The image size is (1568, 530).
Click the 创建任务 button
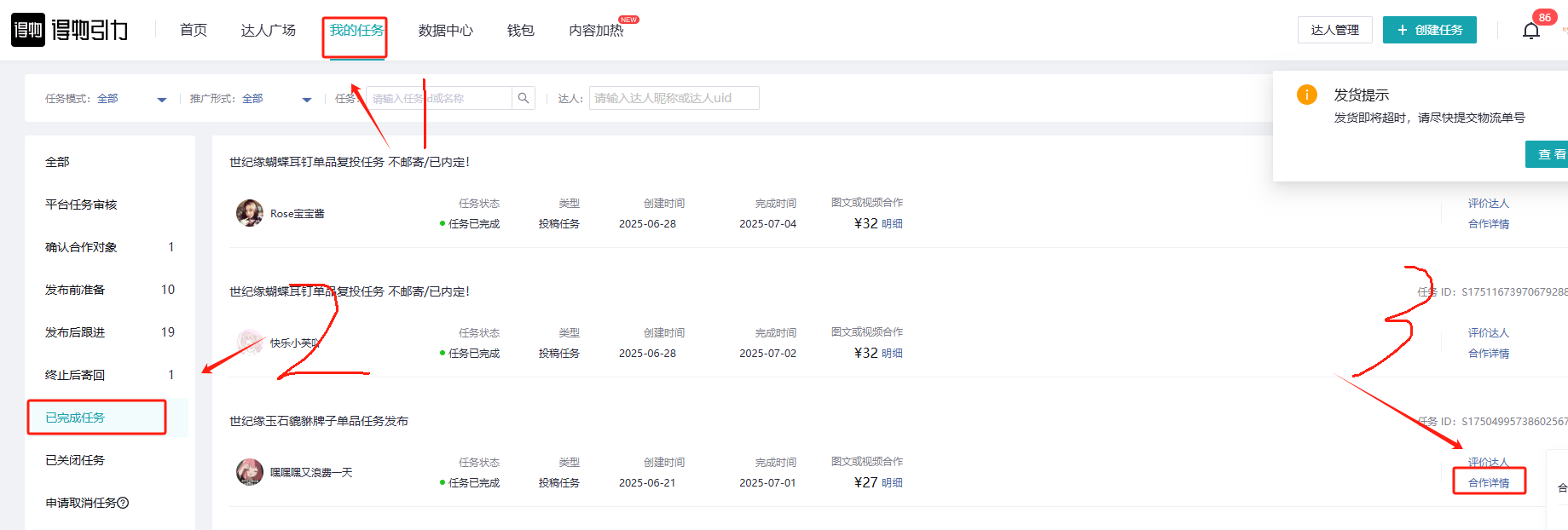coord(1429,30)
